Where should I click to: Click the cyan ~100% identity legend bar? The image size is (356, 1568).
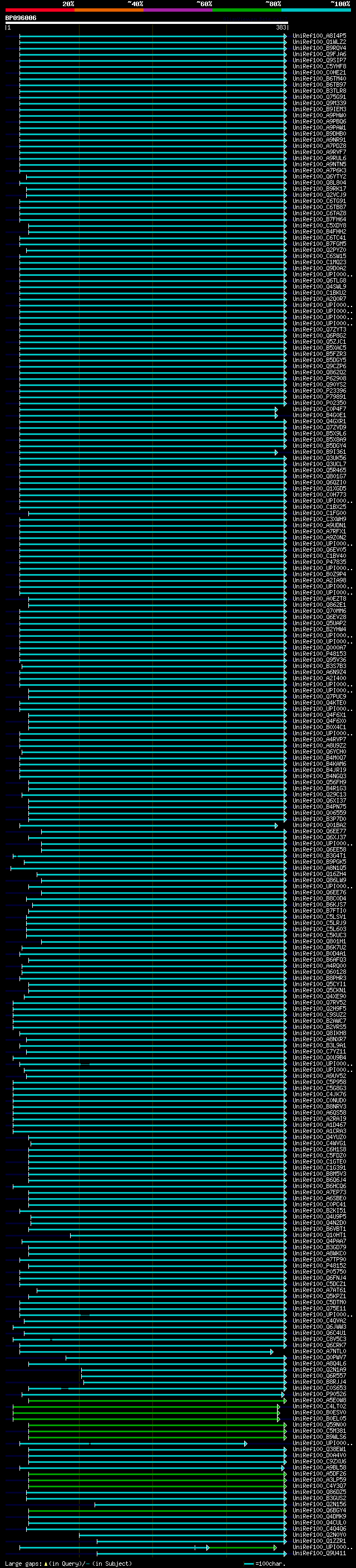pyautogui.click(x=316, y=11)
